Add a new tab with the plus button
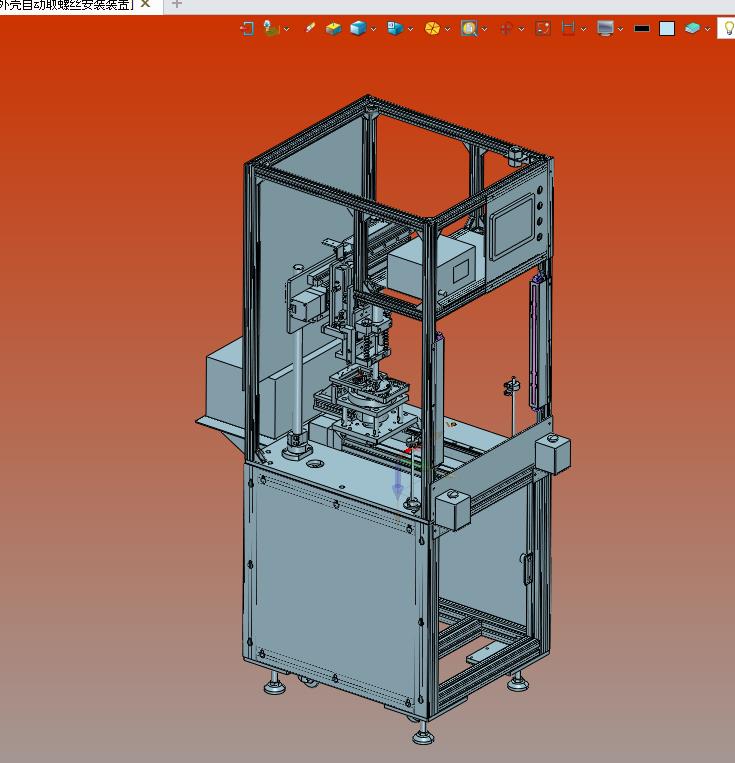 [177, 4]
